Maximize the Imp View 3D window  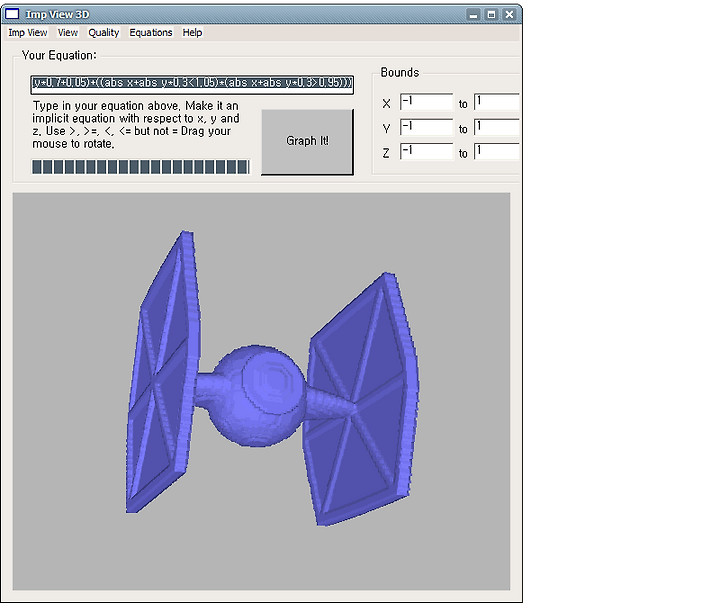(x=491, y=15)
